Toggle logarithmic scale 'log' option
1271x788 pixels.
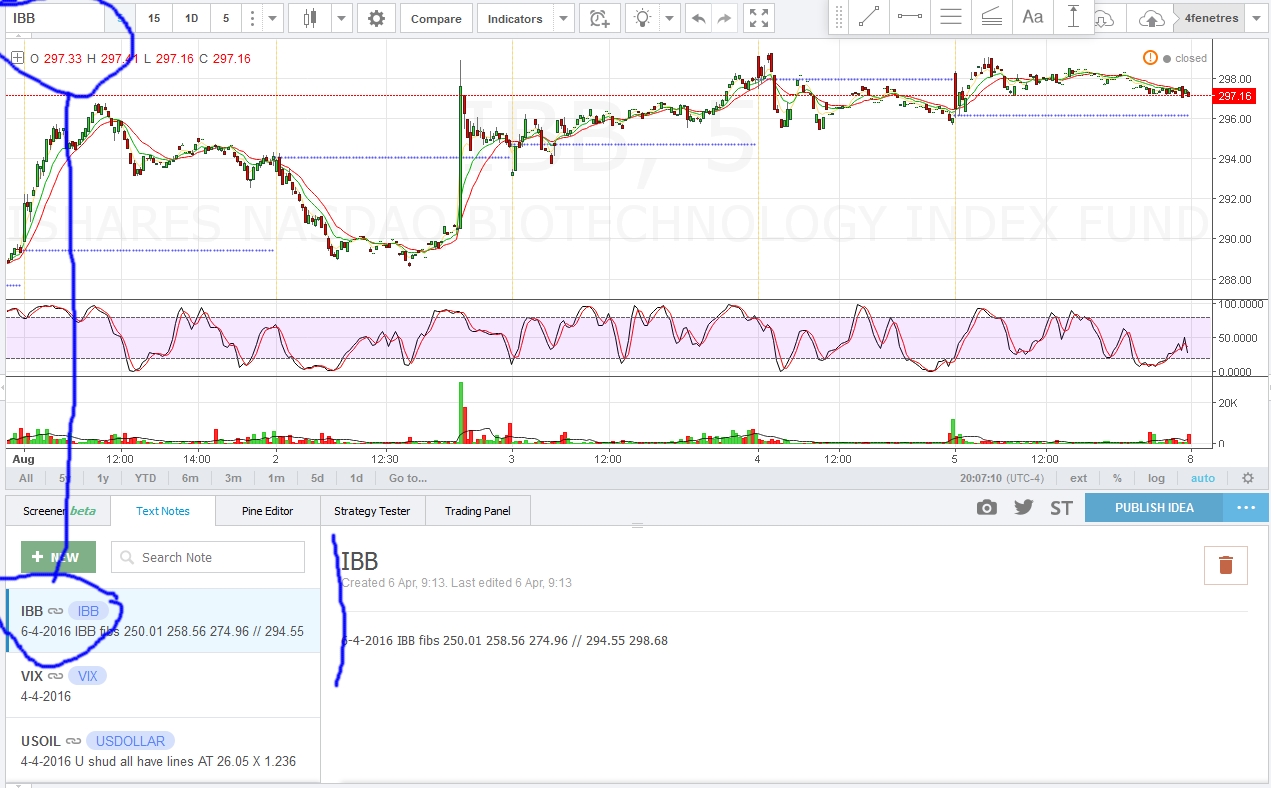click(1156, 478)
